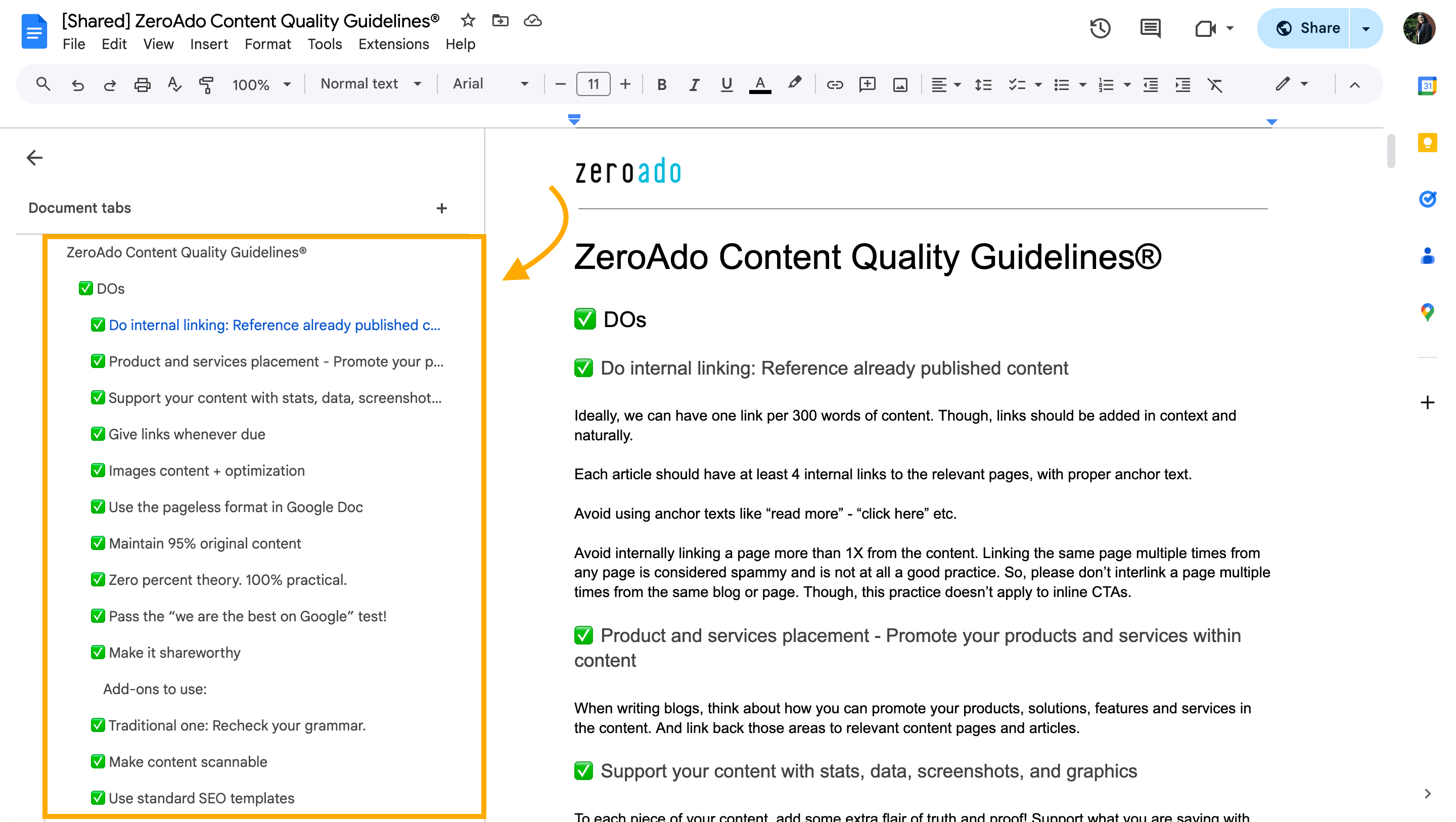Add a new document tab with the plus
Viewport: 1456px width, 822px height.
pos(441,208)
